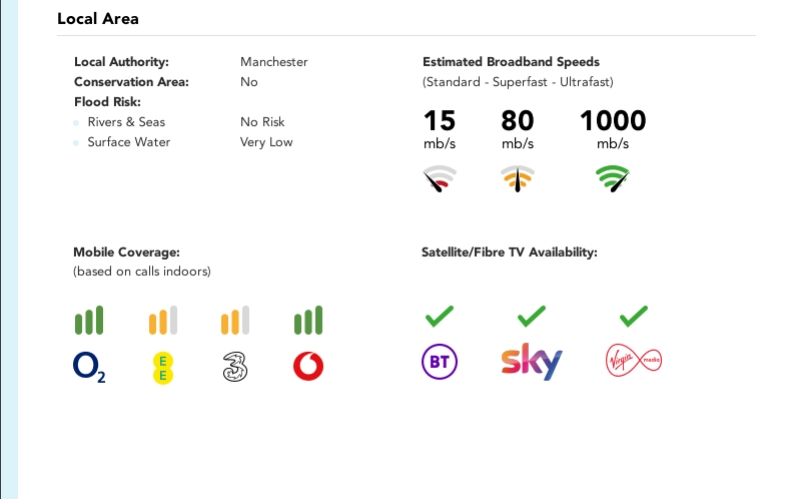Click the EE network logo
The height and width of the screenshot is (499, 792).
click(x=162, y=367)
